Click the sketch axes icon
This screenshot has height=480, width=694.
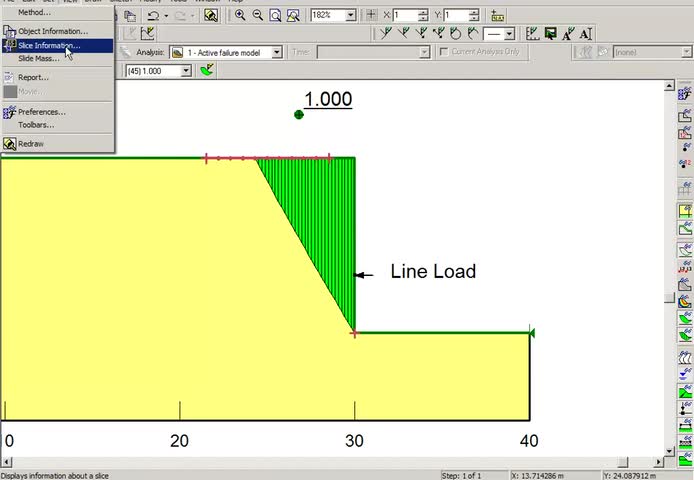532,34
